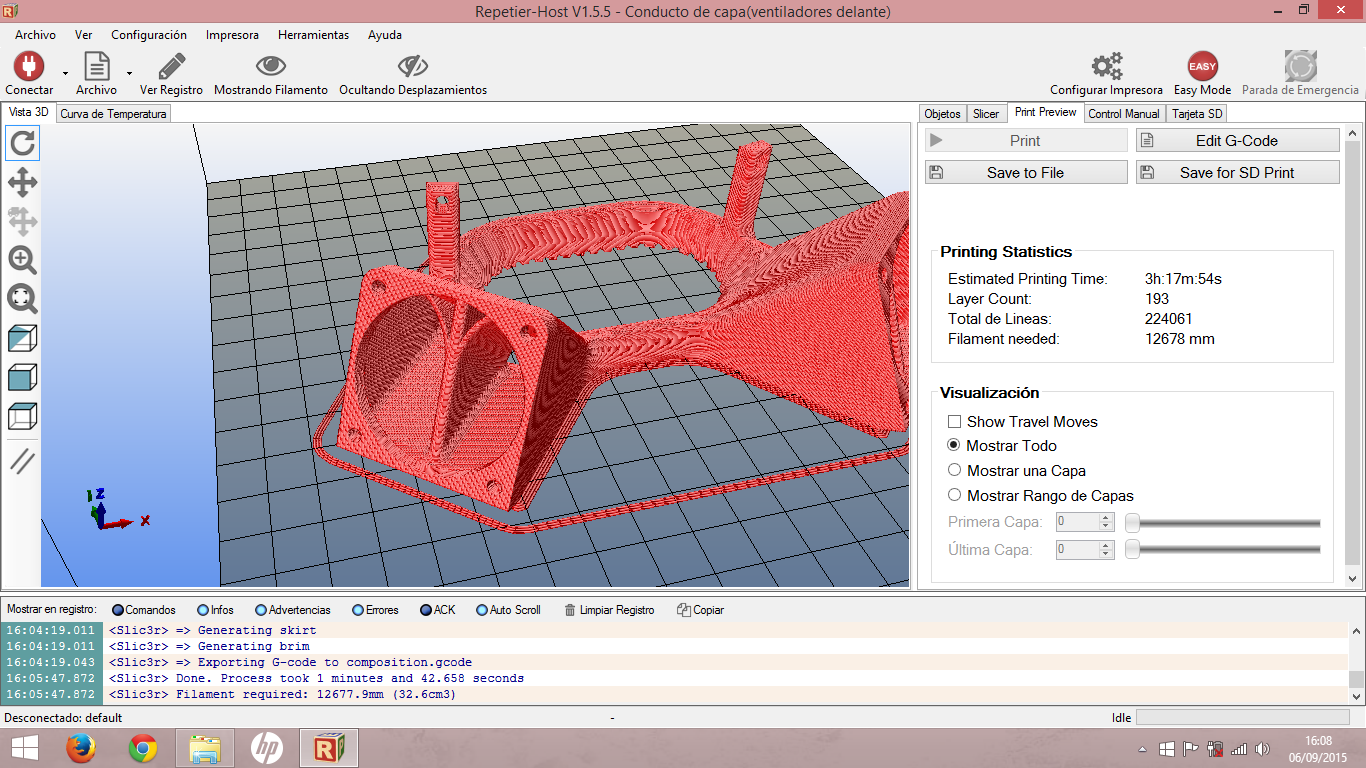Click the Última Capa stepper arrows
The image size is (1366, 768).
point(1106,550)
